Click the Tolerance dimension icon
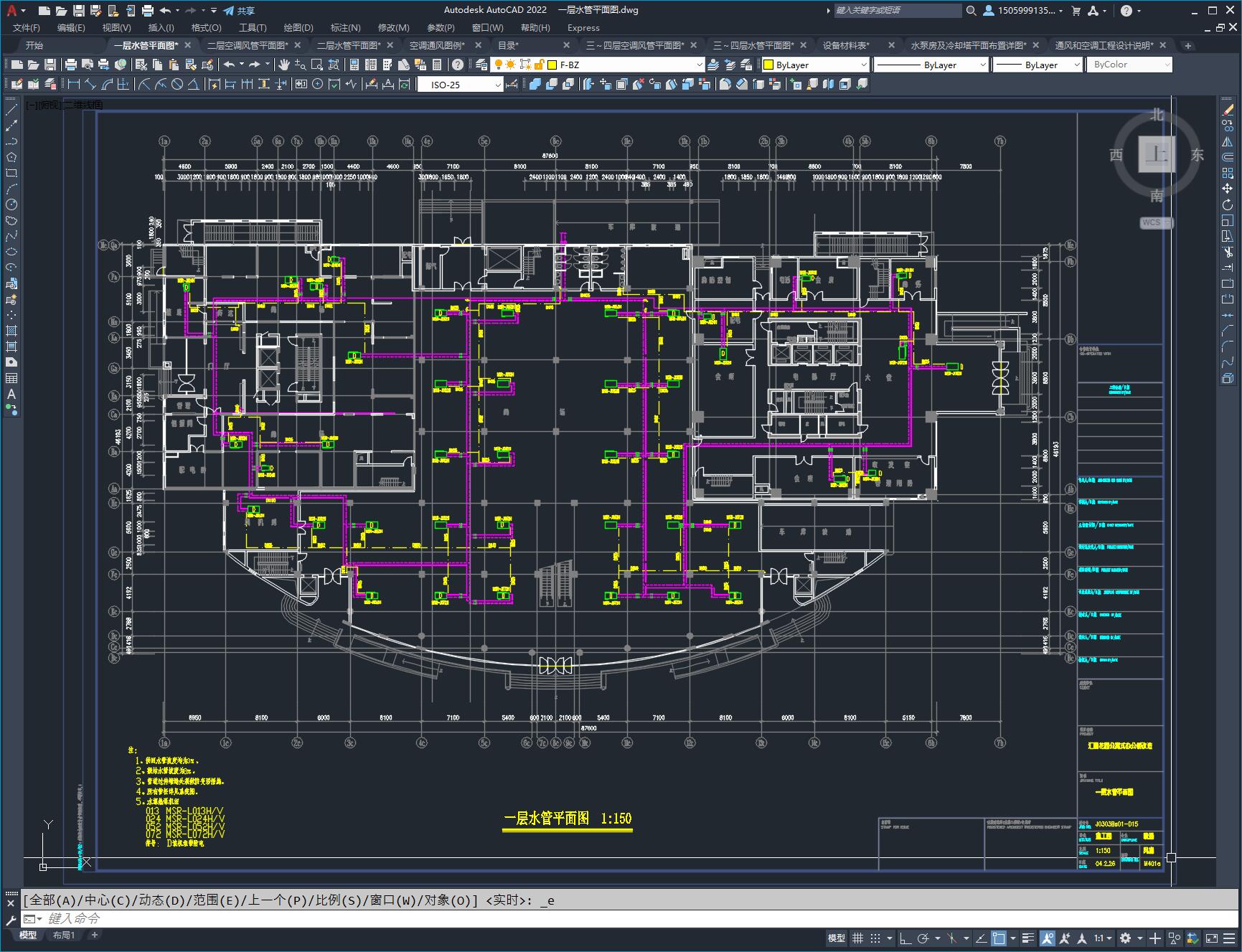1242x952 pixels. (301, 84)
